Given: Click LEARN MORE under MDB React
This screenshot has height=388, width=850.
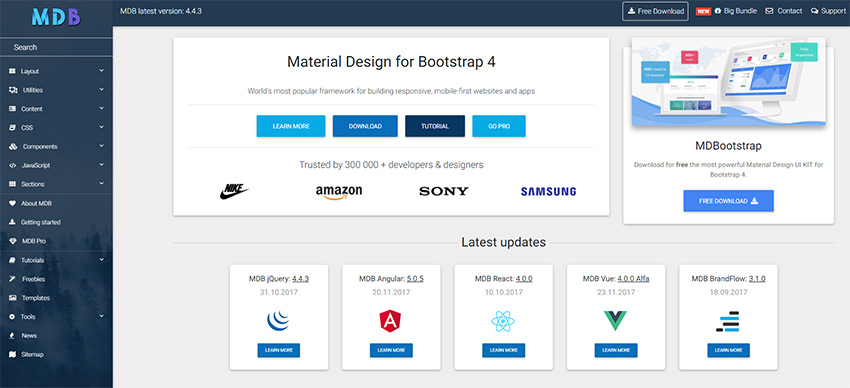Looking at the screenshot, I should tap(504, 351).
